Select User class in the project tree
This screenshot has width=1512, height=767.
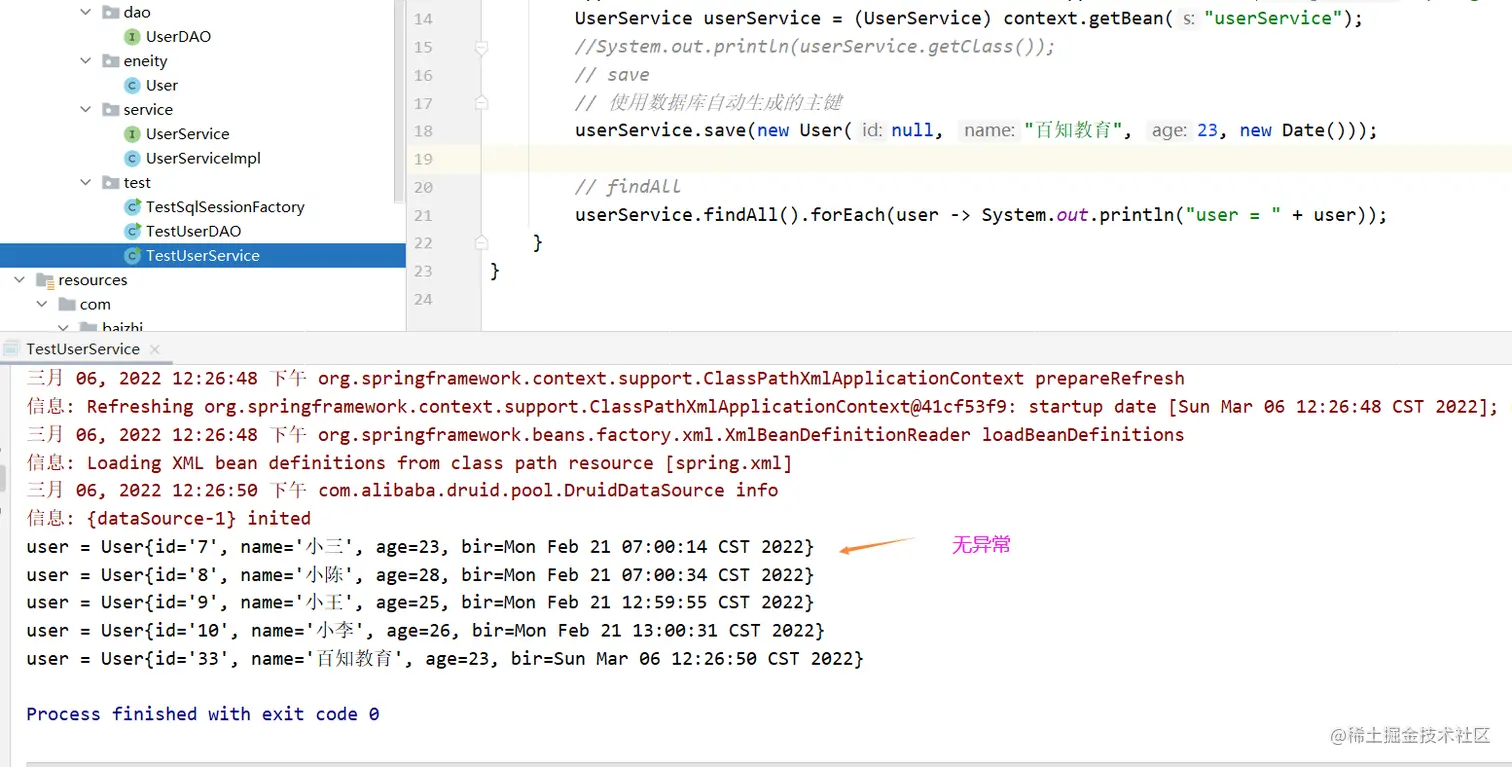(x=162, y=85)
